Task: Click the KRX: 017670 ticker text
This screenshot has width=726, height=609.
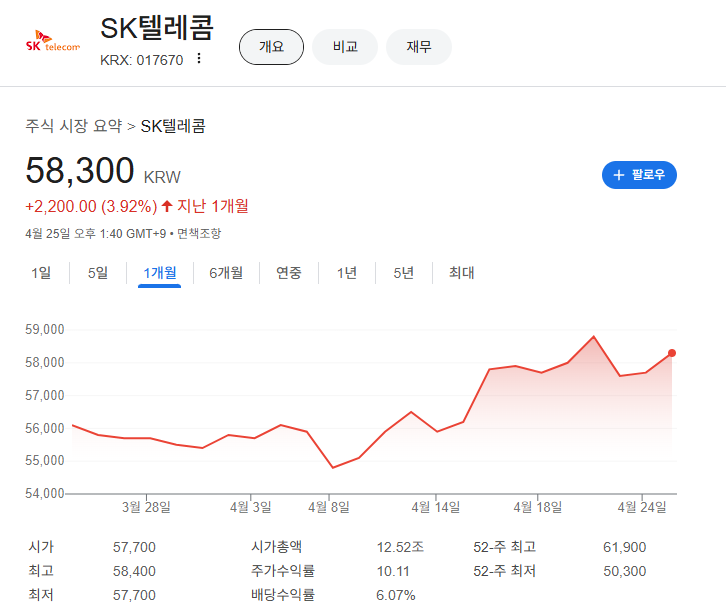Action: (142, 60)
